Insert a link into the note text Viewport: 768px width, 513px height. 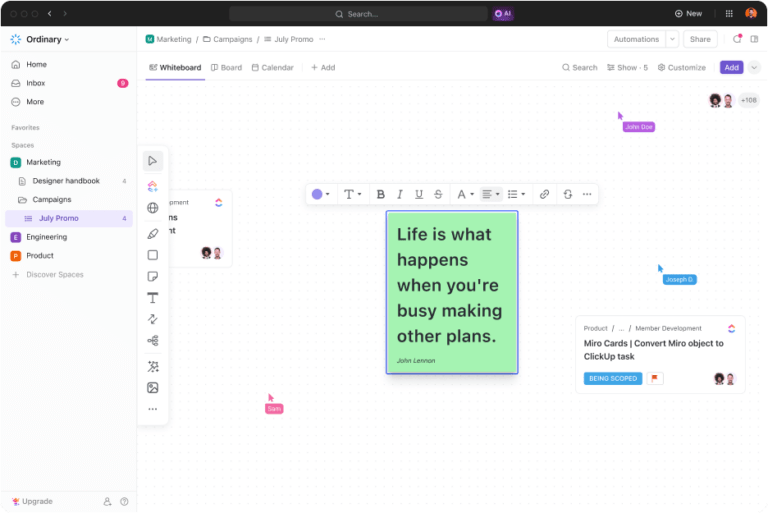[544, 194]
